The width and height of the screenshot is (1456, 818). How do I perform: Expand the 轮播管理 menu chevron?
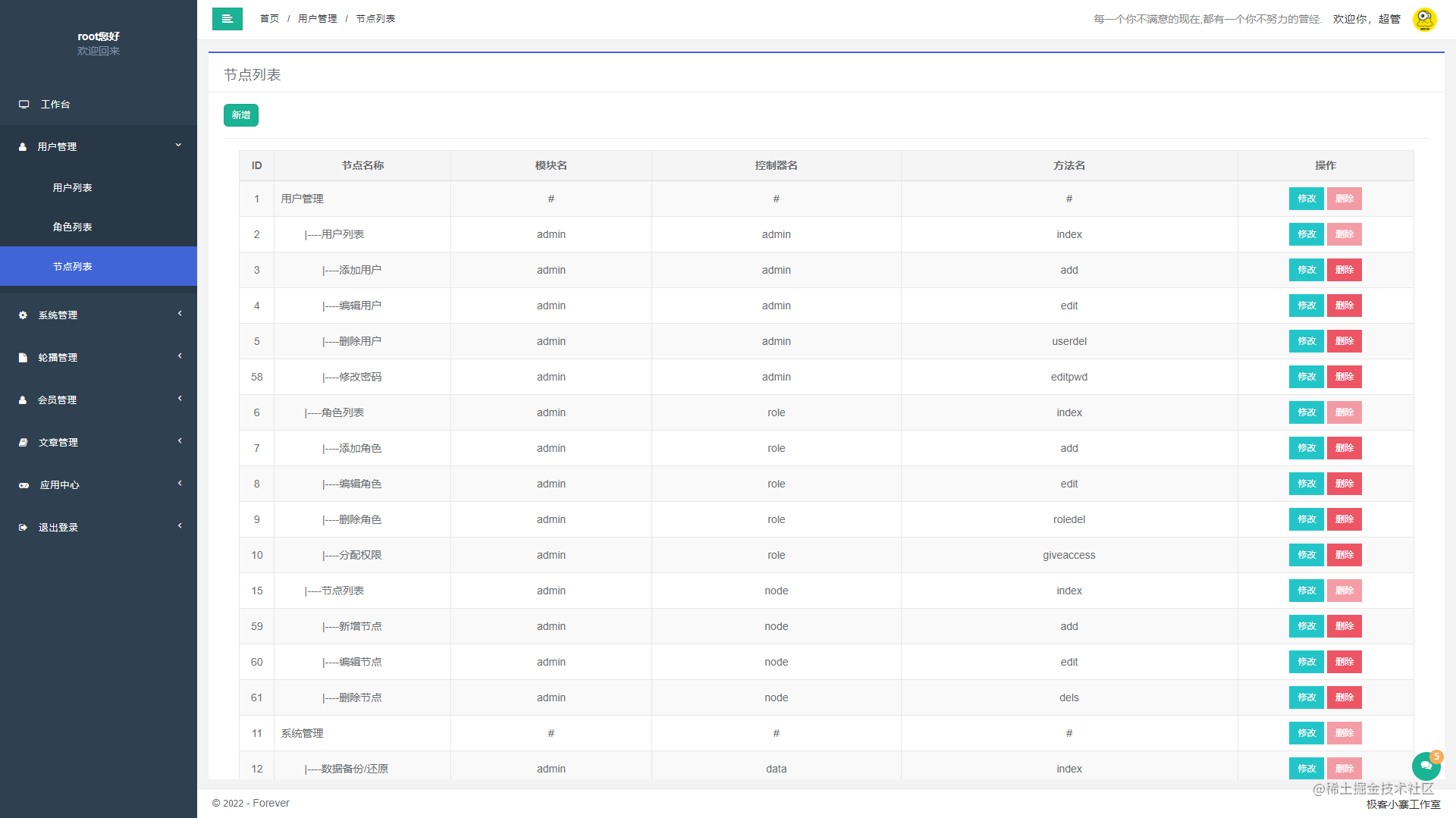click(180, 356)
